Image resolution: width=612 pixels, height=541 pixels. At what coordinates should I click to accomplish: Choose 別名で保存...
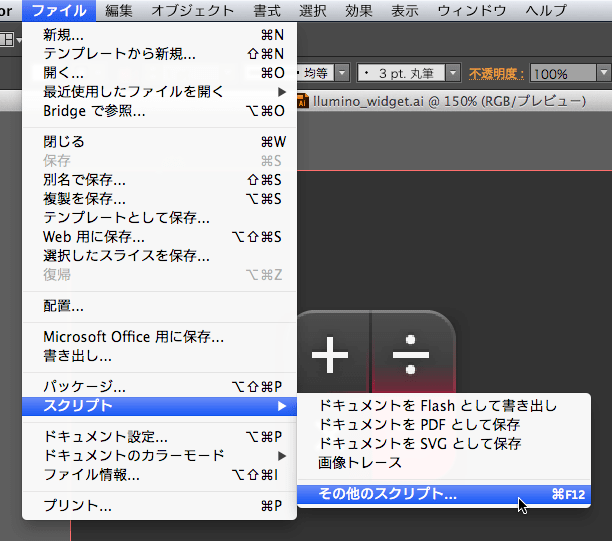tap(160, 180)
